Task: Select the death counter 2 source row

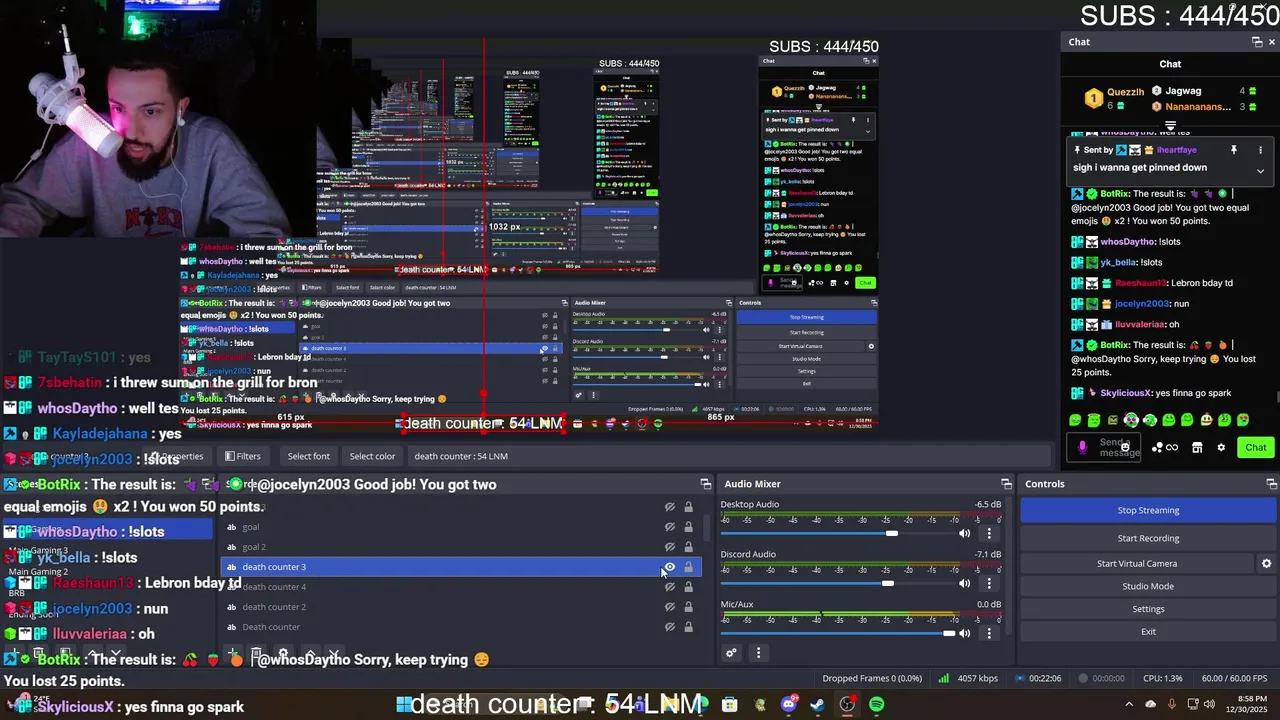Action: click(x=460, y=607)
